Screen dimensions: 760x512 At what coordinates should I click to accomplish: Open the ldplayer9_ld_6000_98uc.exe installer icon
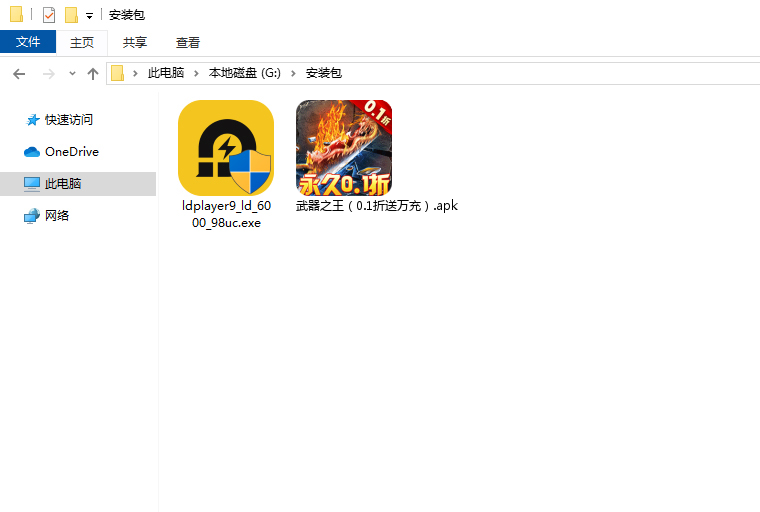coord(225,148)
